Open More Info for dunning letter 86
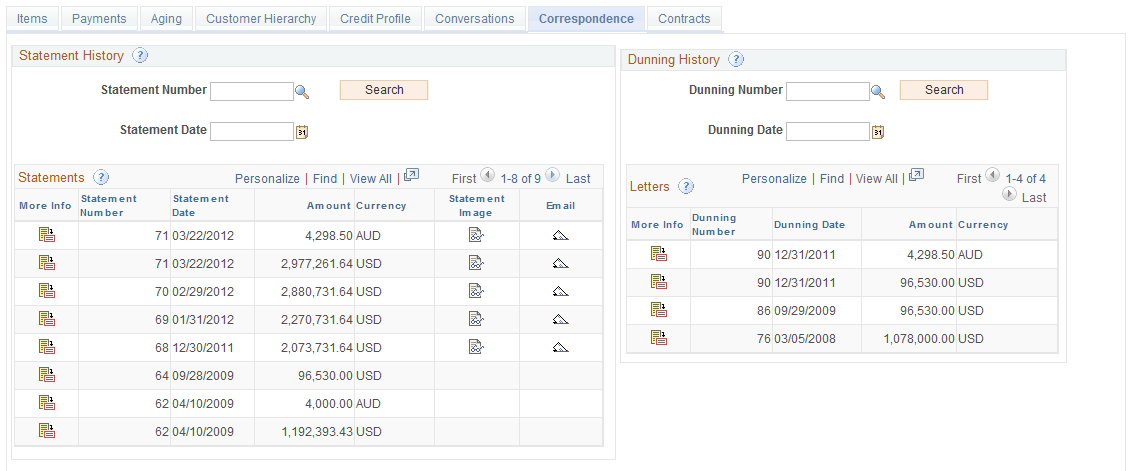Image resolution: width=1140 pixels, height=471 pixels. click(x=659, y=310)
